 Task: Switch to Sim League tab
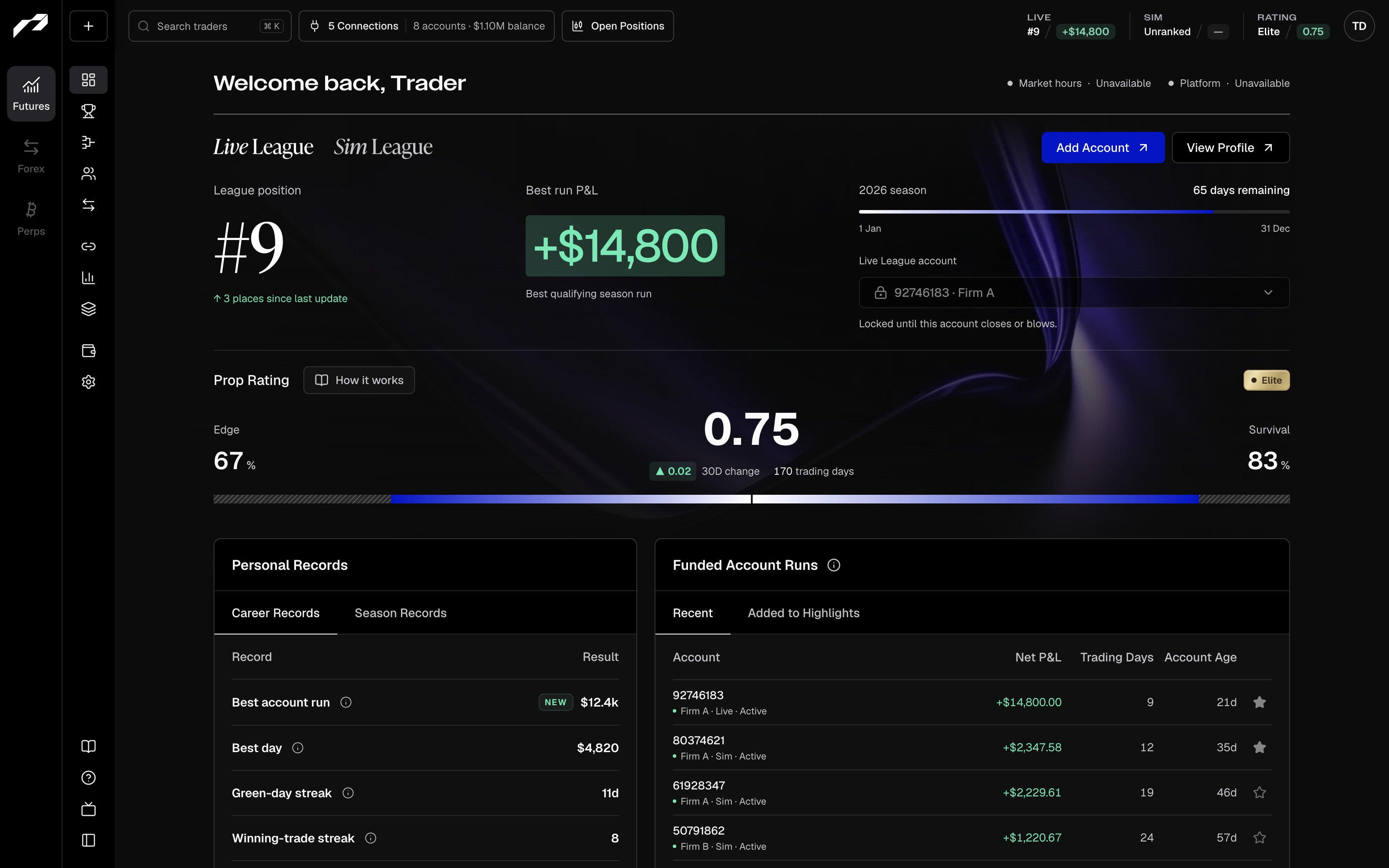click(383, 147)
